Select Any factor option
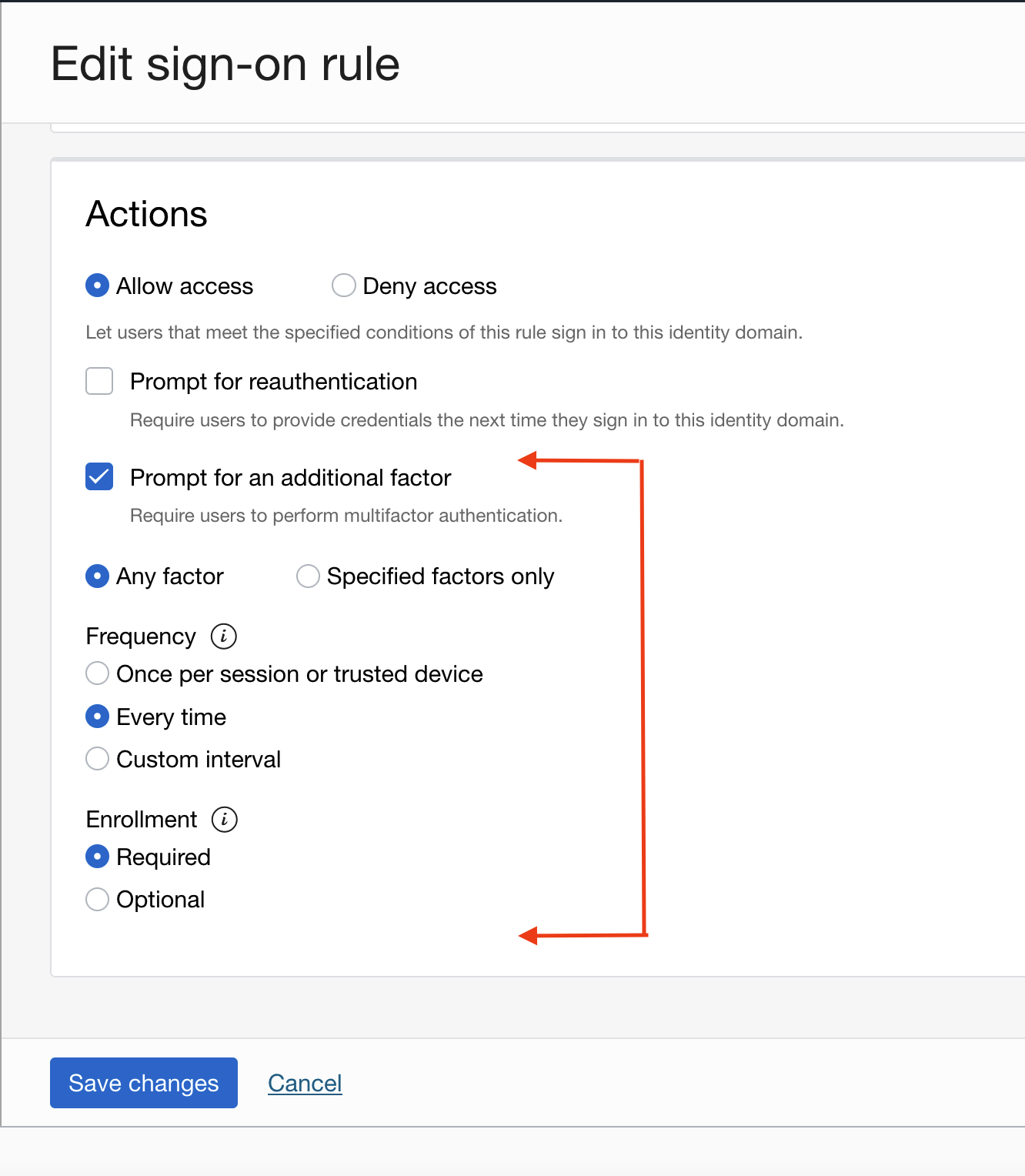The width and height of the screenshot is (1025, 1176). click(97, 576)
